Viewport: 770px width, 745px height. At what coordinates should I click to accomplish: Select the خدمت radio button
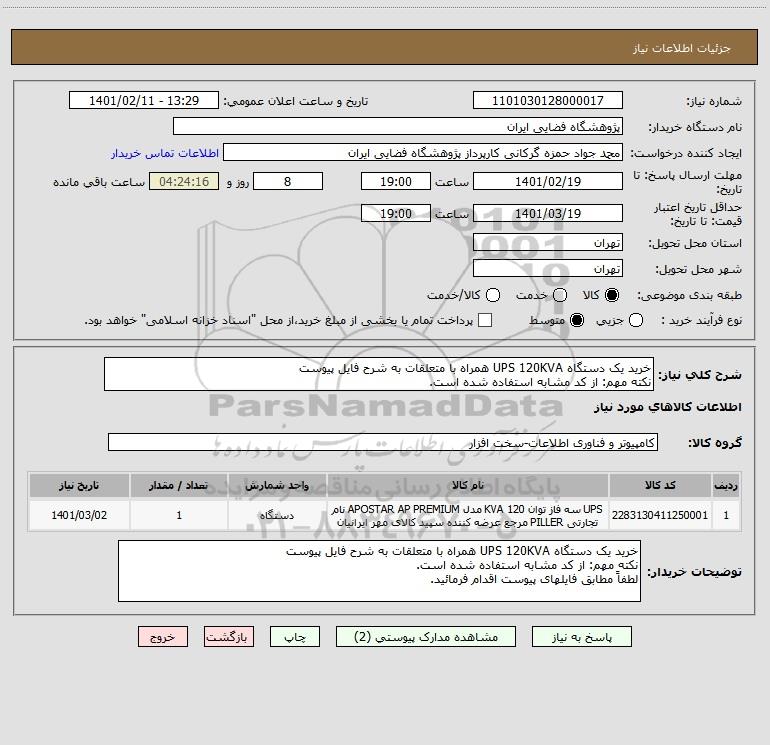(560, 295)
